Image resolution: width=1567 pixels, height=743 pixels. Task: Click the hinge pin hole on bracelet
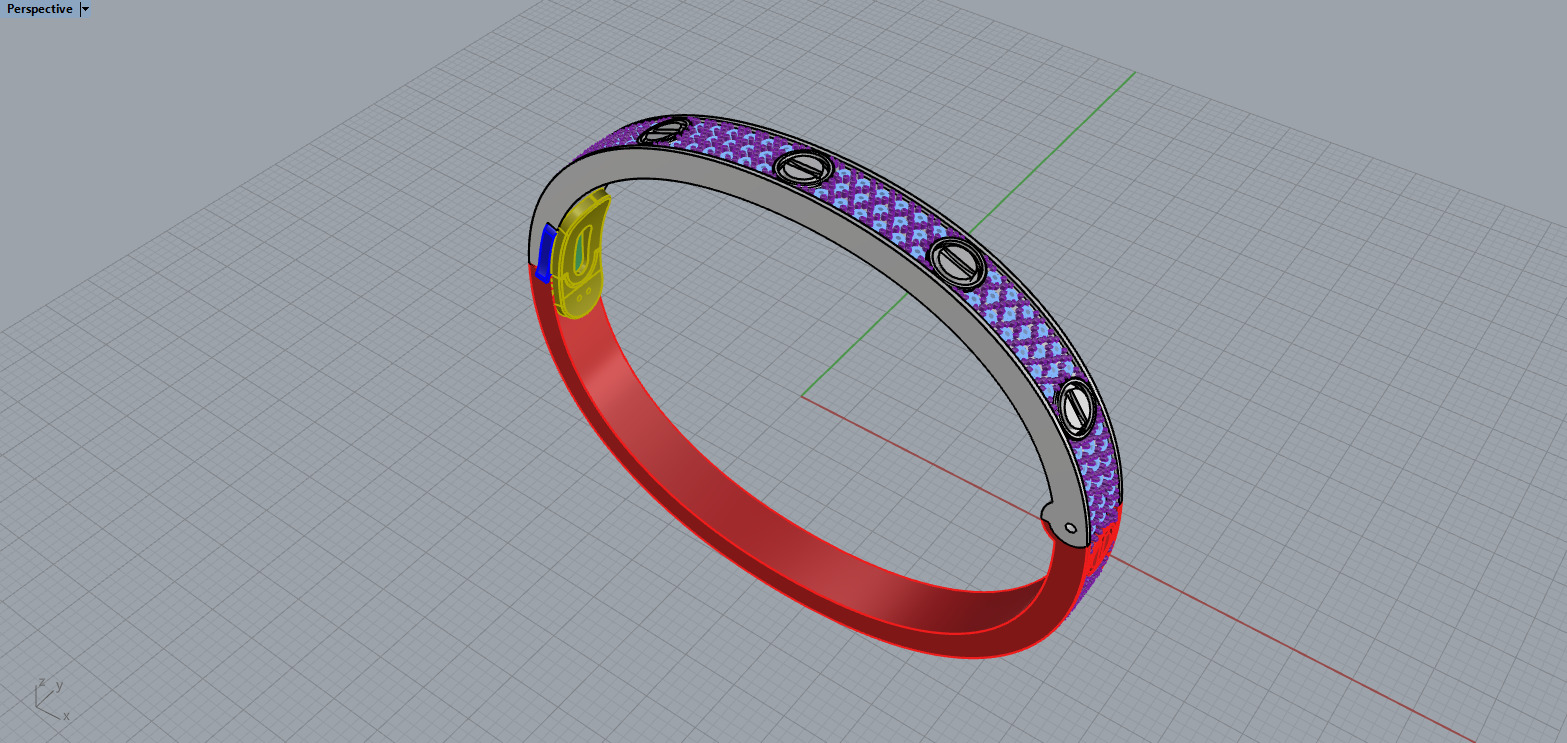(1071, 527)
